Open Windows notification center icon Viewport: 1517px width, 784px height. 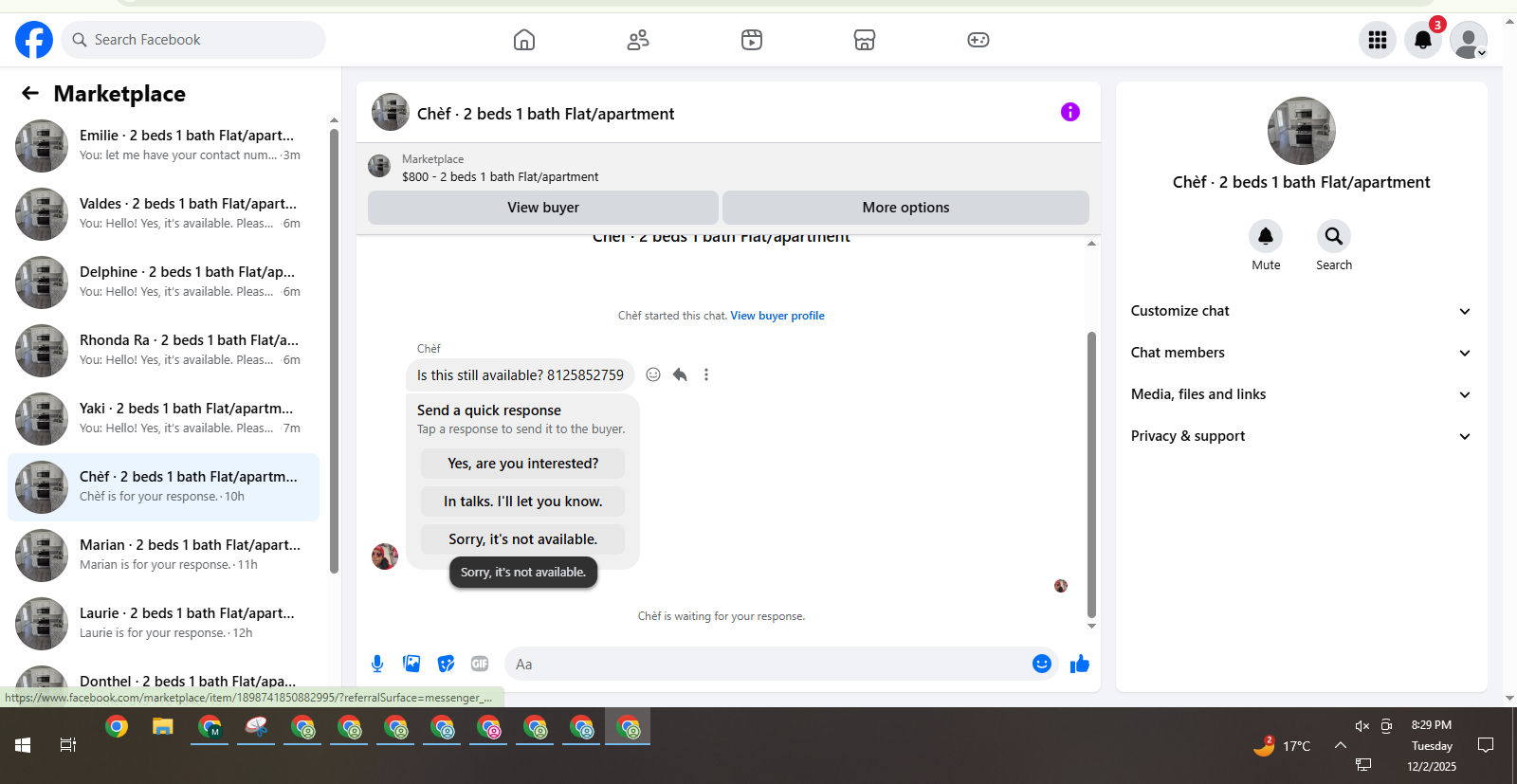tap(1486, 745)
